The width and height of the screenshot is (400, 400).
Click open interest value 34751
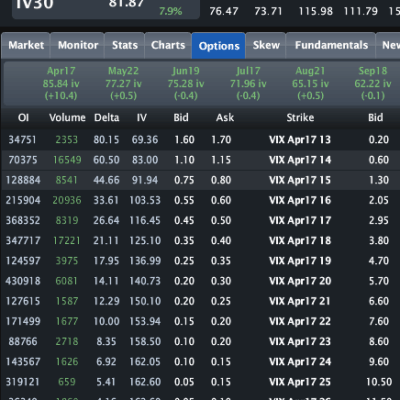[x=22, y=140]
